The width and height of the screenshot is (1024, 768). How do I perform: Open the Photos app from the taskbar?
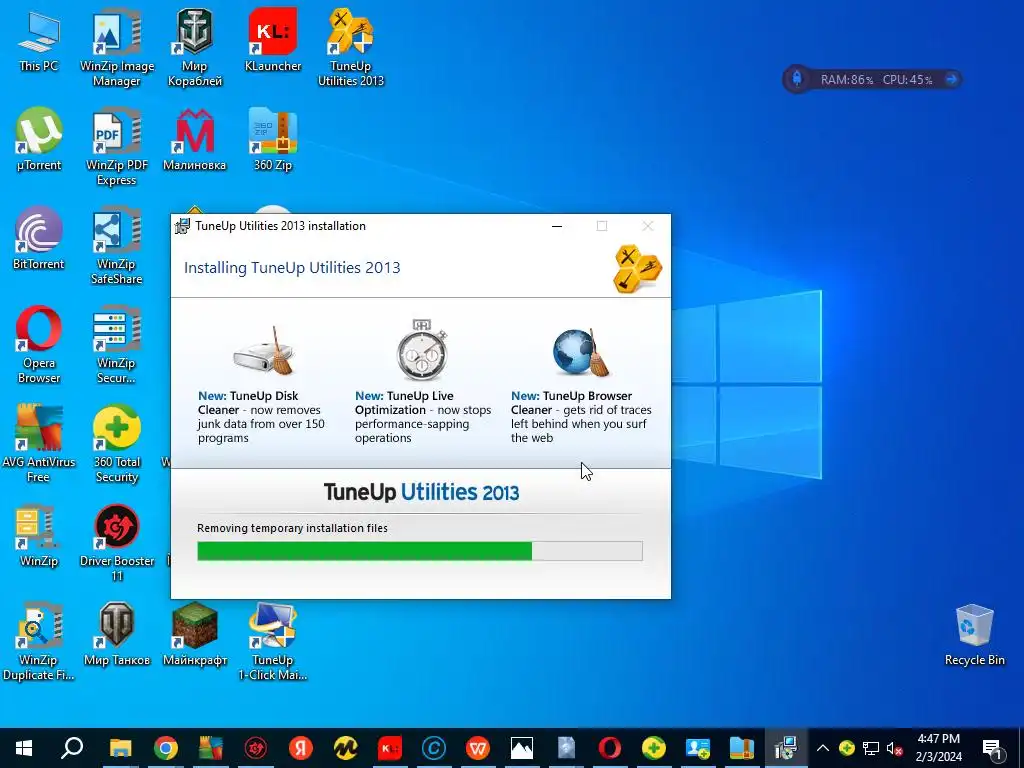coord(522,748)
